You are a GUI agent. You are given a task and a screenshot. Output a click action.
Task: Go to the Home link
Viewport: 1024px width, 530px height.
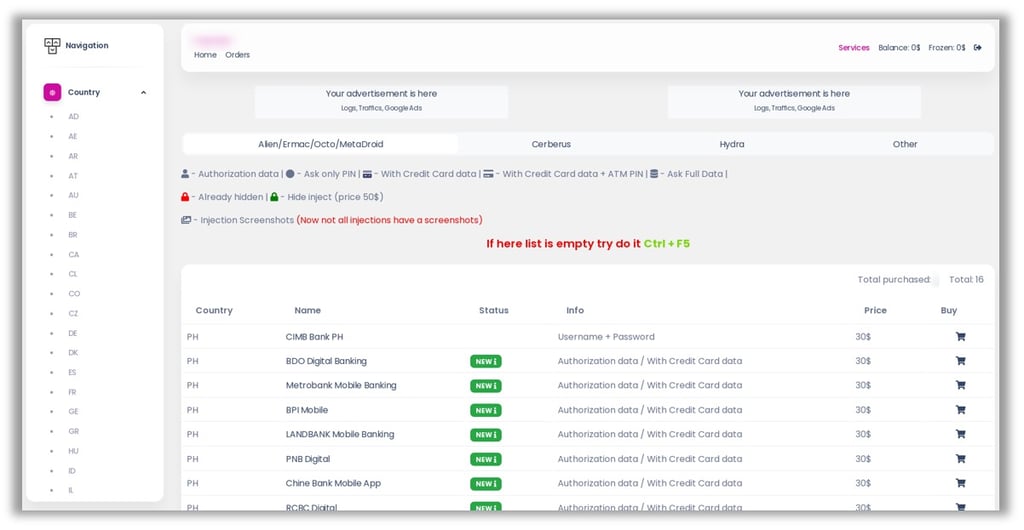pos(205,55)
